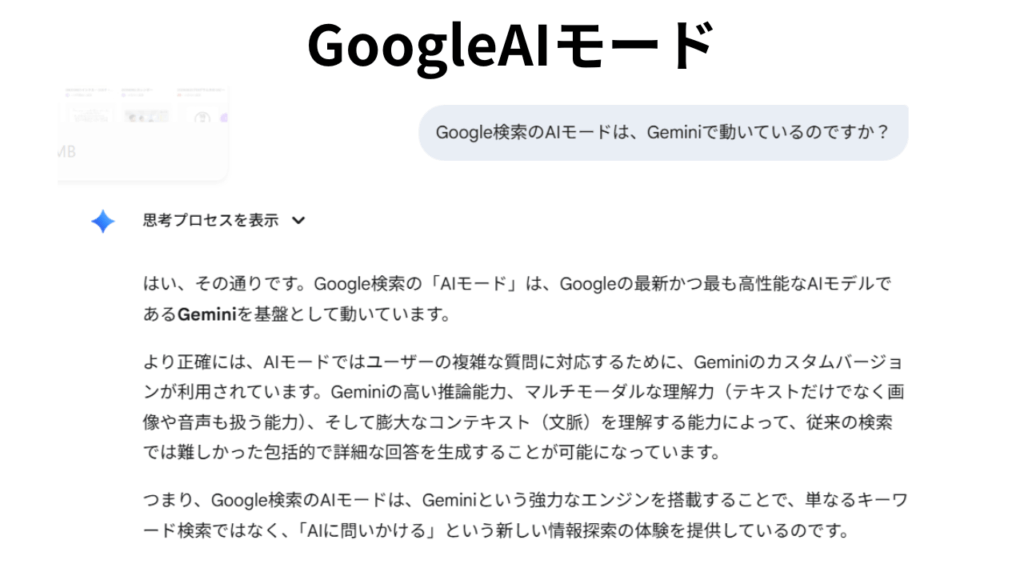Click the 「AIモード」 quoted phrase
Screen dimensions: 1024x576
pos(473,284)
